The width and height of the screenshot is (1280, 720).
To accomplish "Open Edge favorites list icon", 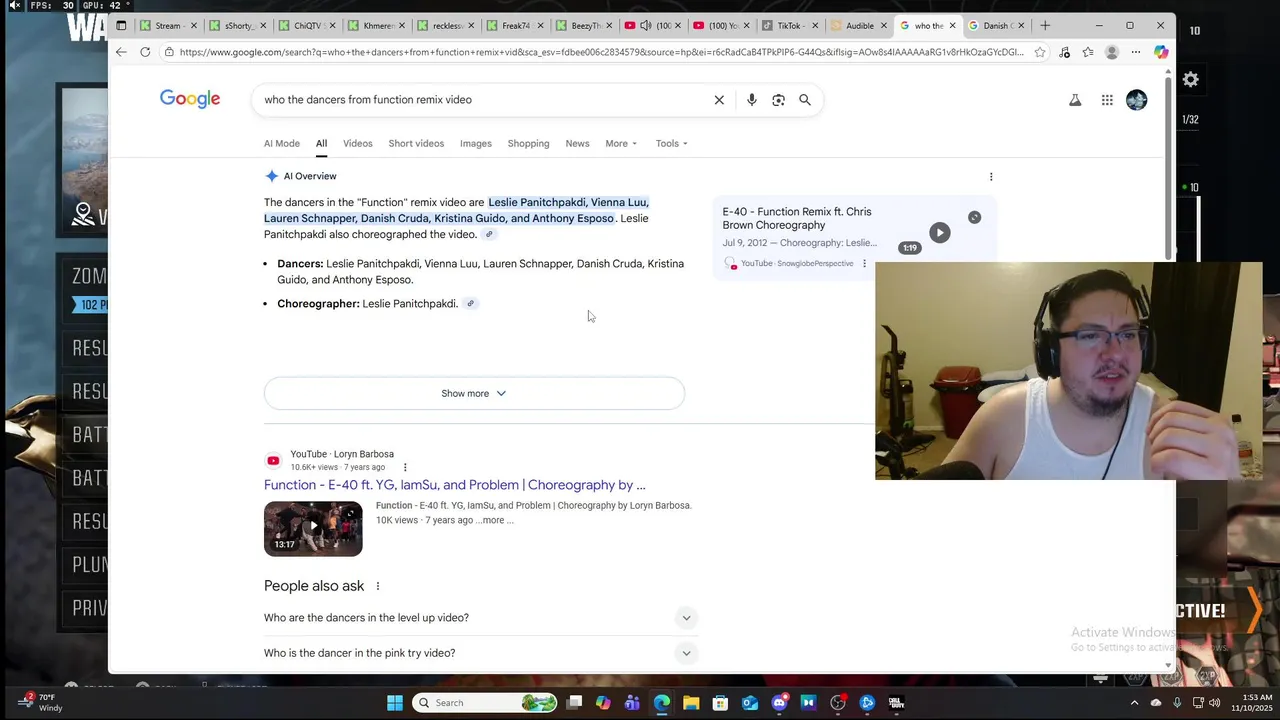I will pyautogui.click(x=1088, y=52).
